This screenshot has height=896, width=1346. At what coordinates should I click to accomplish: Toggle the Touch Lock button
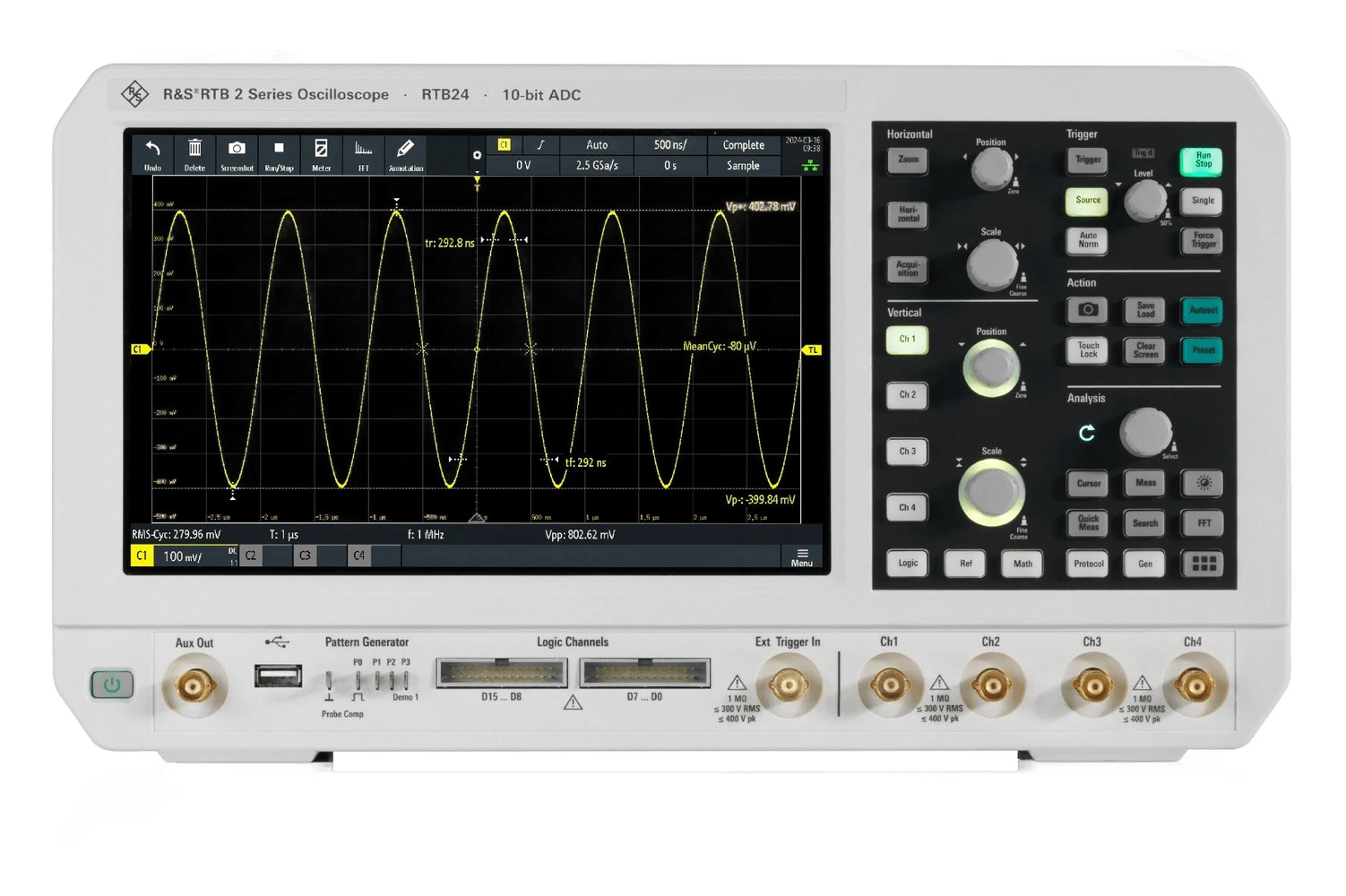[x=1088, y=350]
